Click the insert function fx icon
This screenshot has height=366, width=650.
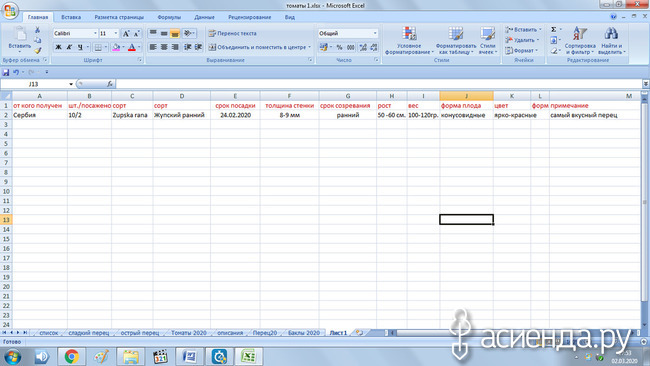coord(110,84)
